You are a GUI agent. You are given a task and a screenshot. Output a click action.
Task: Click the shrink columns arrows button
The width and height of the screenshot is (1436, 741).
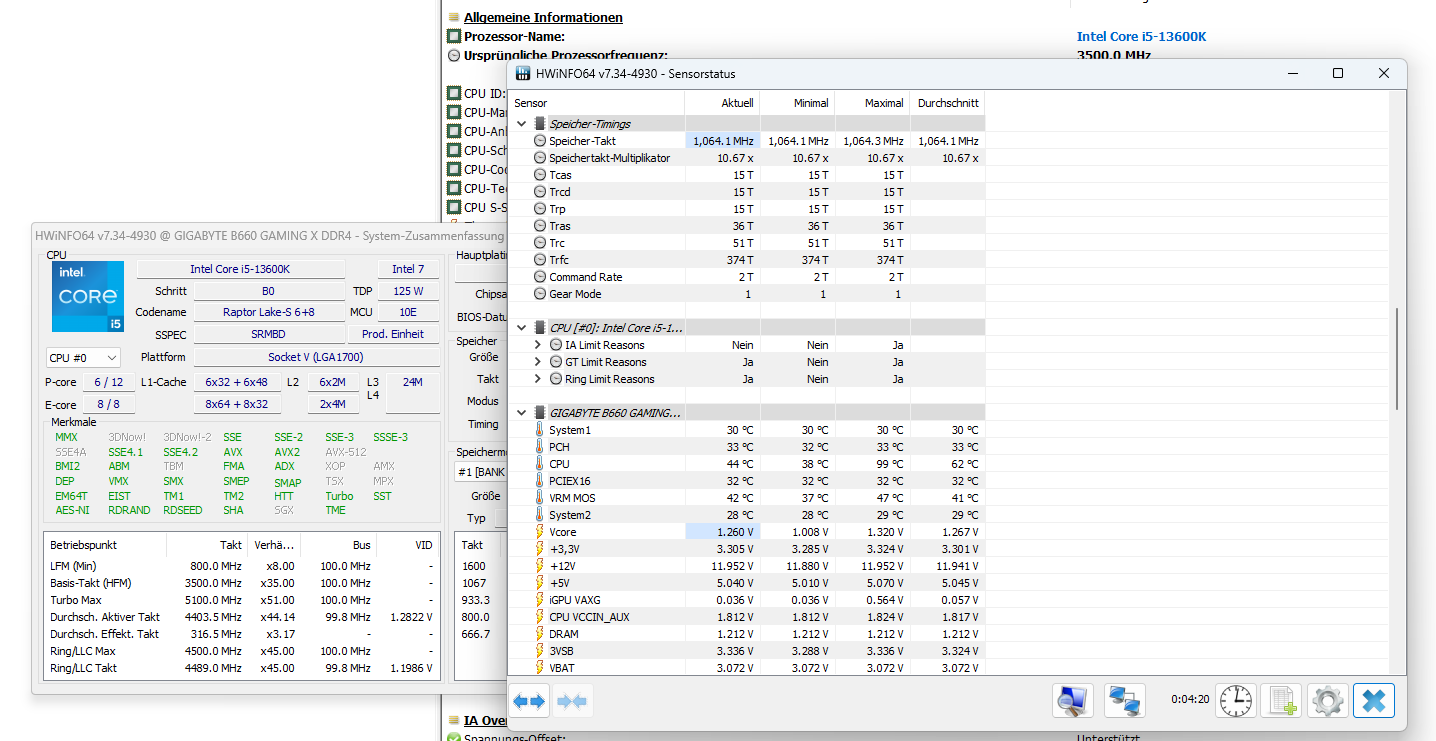coord(572,701)
